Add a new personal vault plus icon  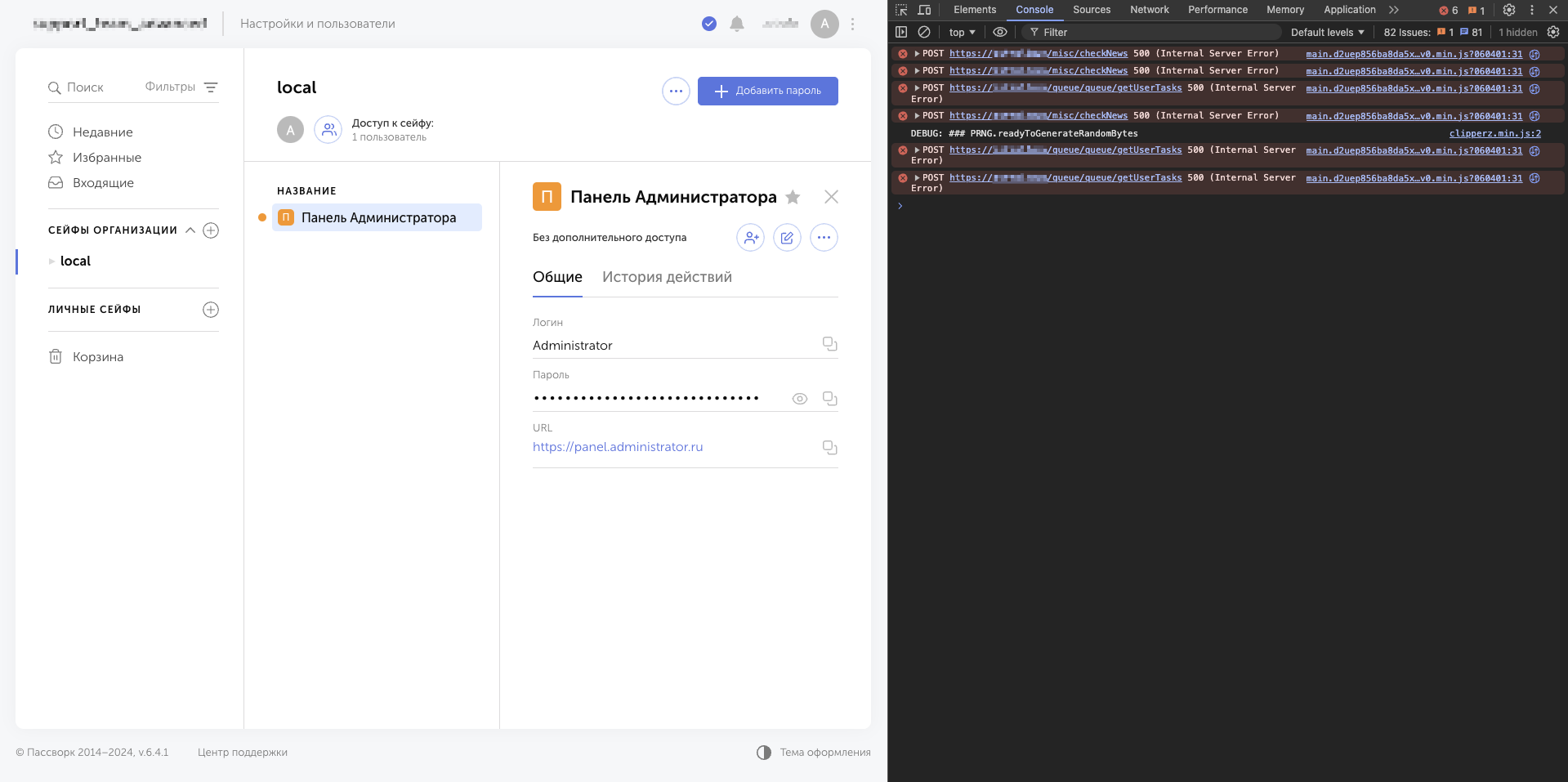tap(211, 310)
